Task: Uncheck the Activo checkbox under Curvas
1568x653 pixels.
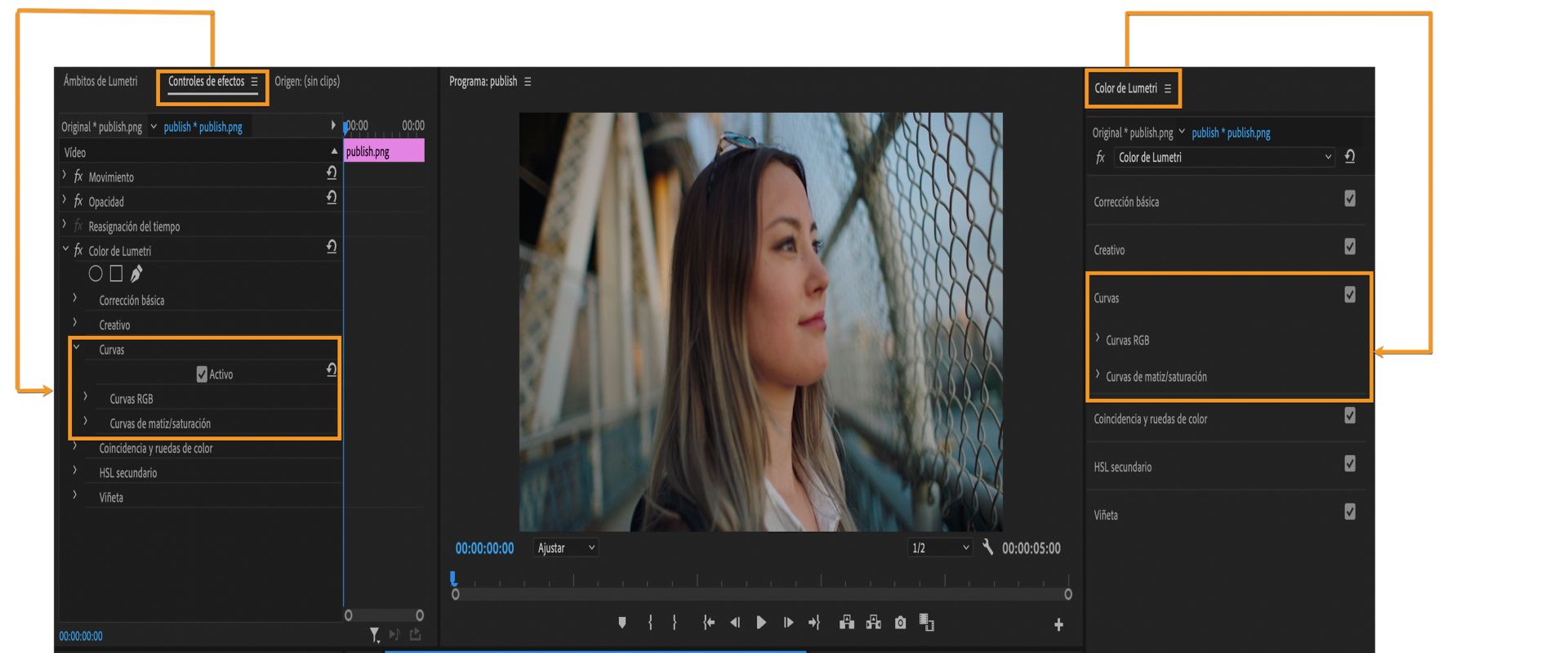Action: click(202, 374)
